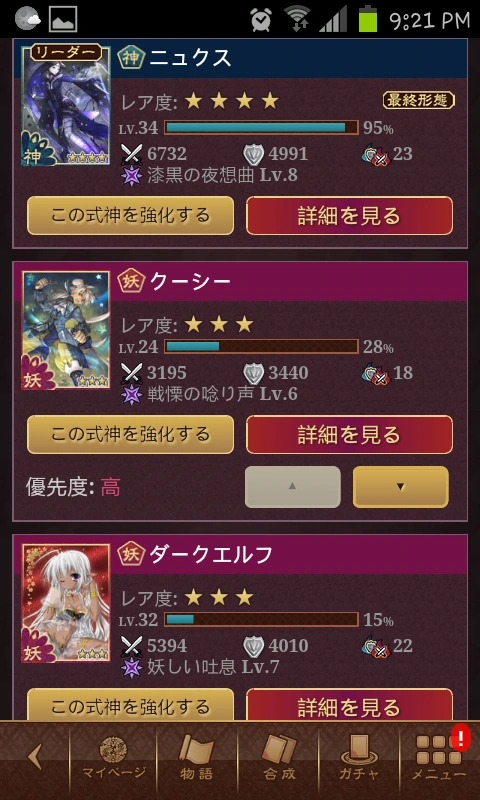Open the 物語 scroll icon

point(196,758)
